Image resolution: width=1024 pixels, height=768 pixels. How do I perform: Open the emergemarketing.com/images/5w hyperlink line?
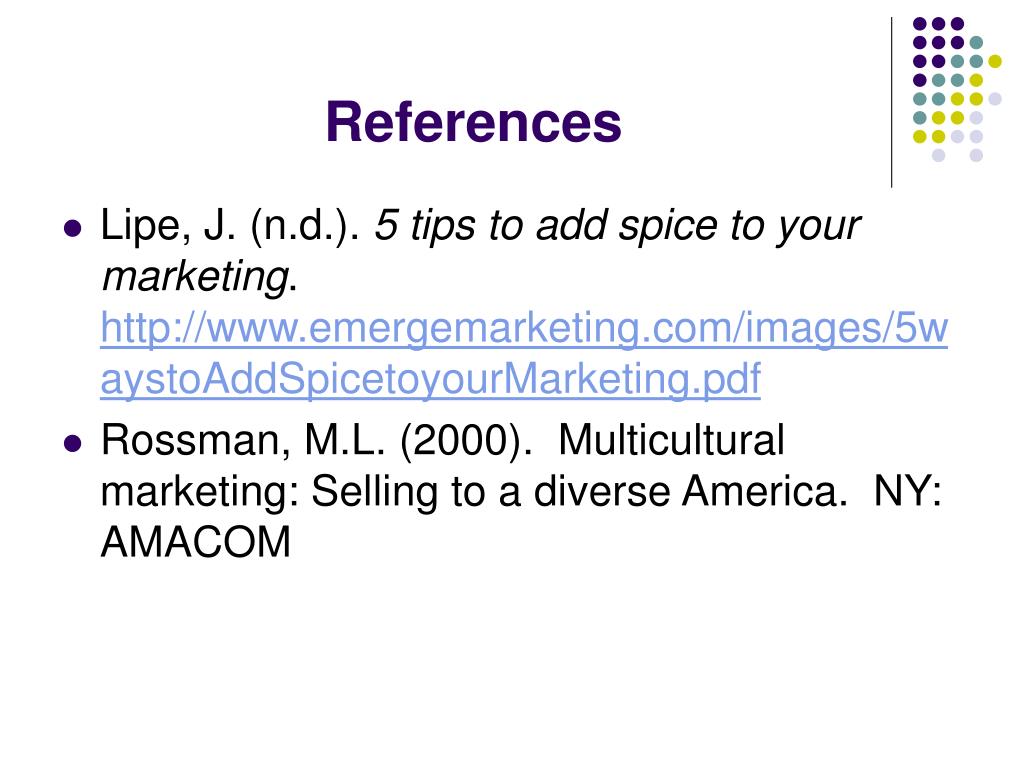(x=524, y=328)
